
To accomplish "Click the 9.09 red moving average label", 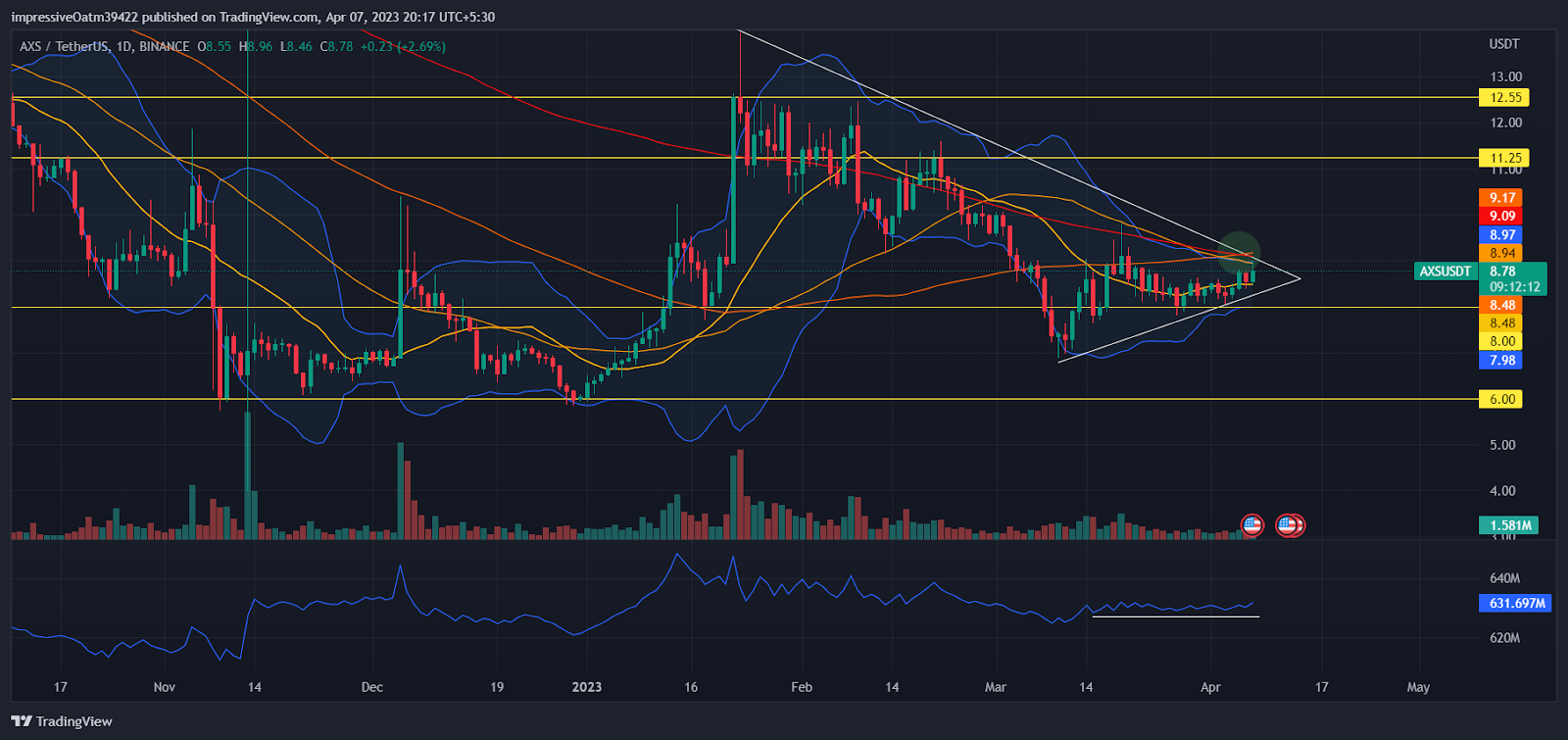I will (x=1500, y=217).
